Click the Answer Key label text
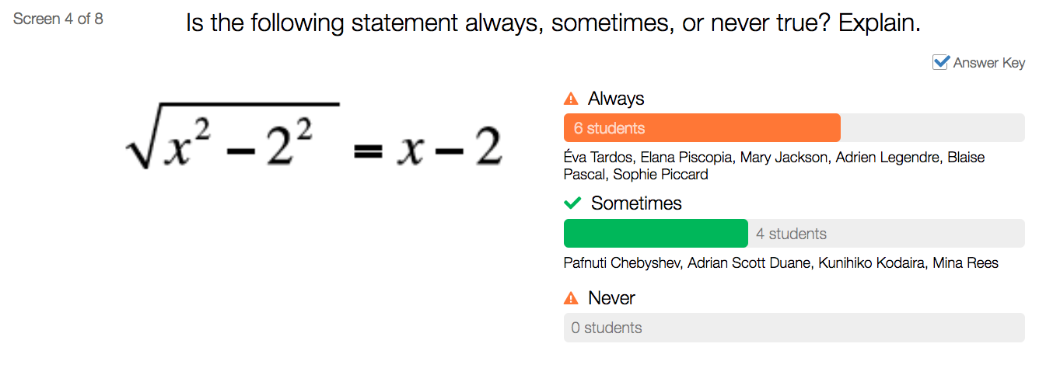Viewport: 1059px width, 368px height. (x=989, y=63)
